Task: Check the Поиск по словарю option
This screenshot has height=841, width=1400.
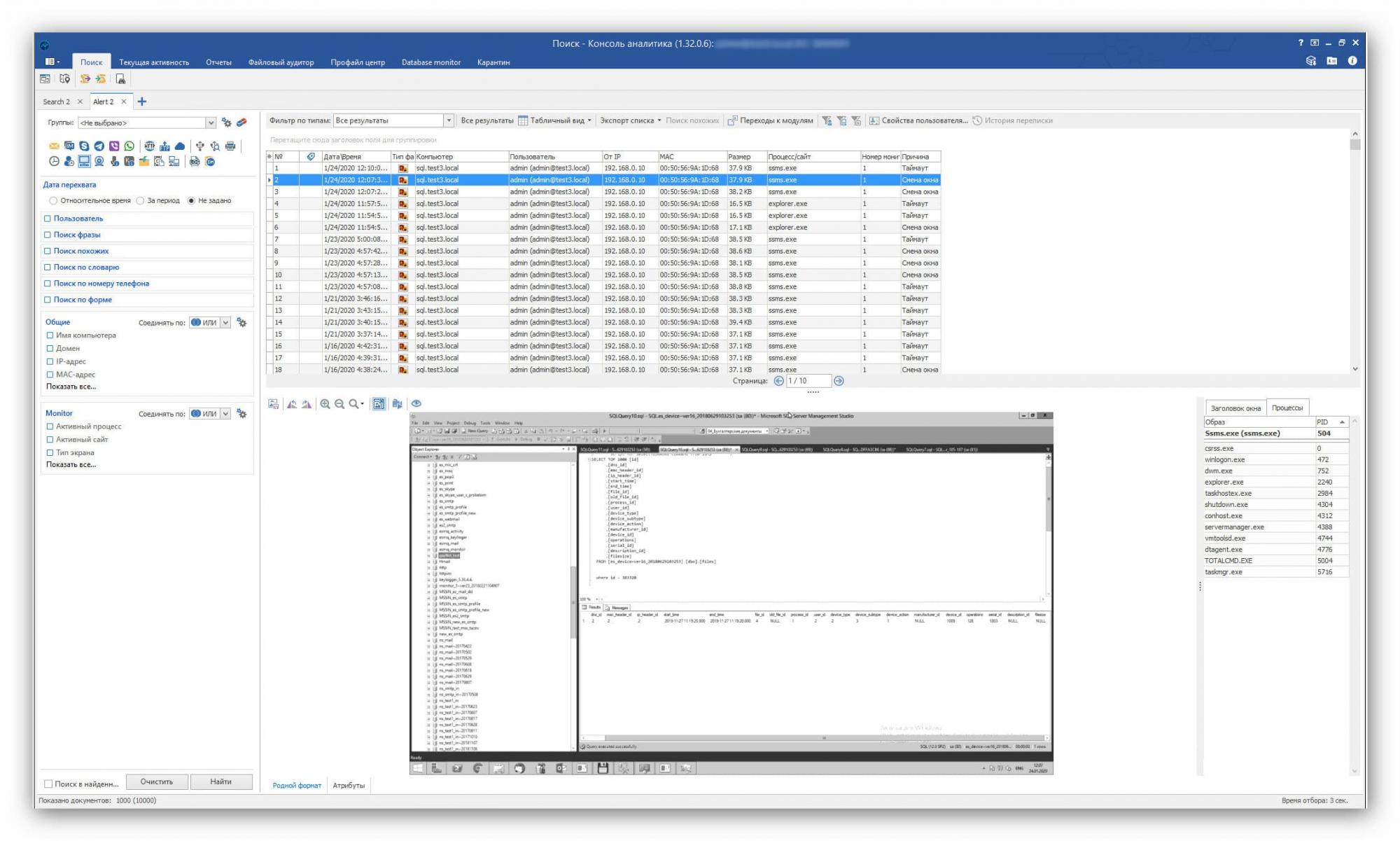Action: pos(48,267)
